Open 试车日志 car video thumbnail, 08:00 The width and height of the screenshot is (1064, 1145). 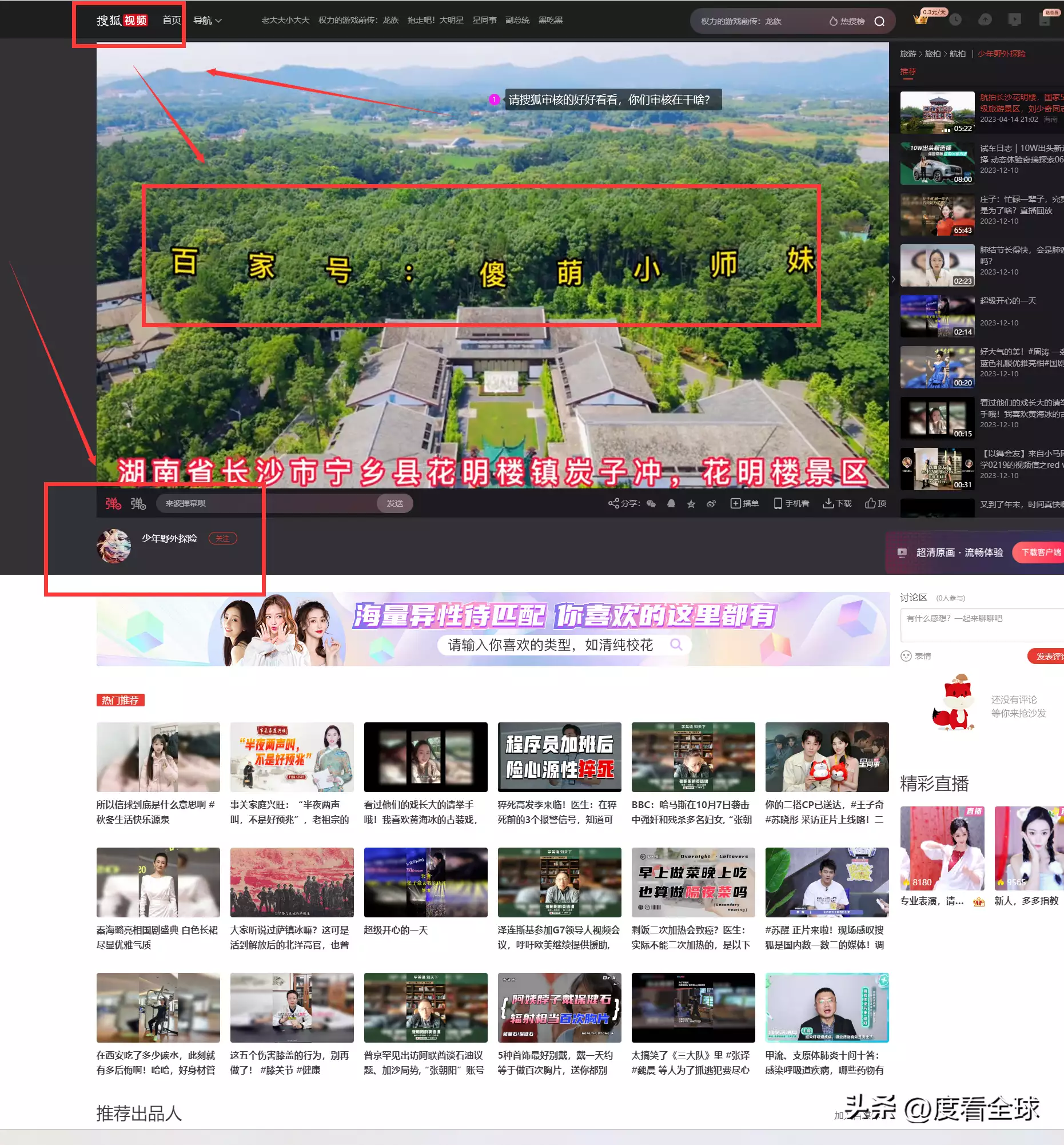pos(937,163)
